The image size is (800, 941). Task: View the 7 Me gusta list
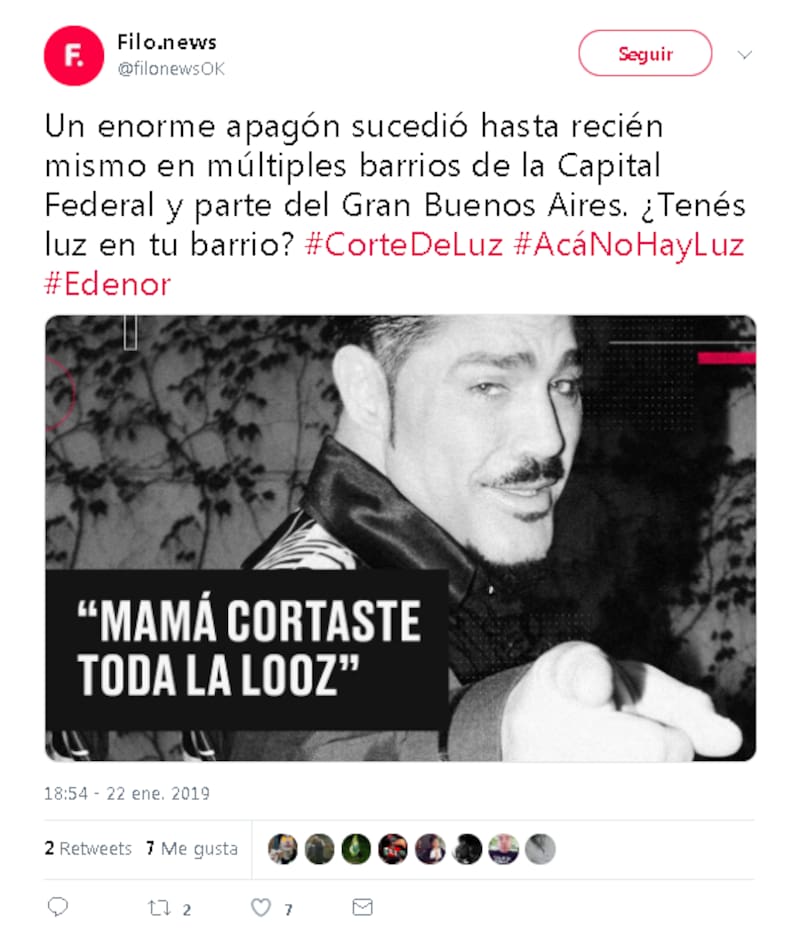[x=192, y=849]
